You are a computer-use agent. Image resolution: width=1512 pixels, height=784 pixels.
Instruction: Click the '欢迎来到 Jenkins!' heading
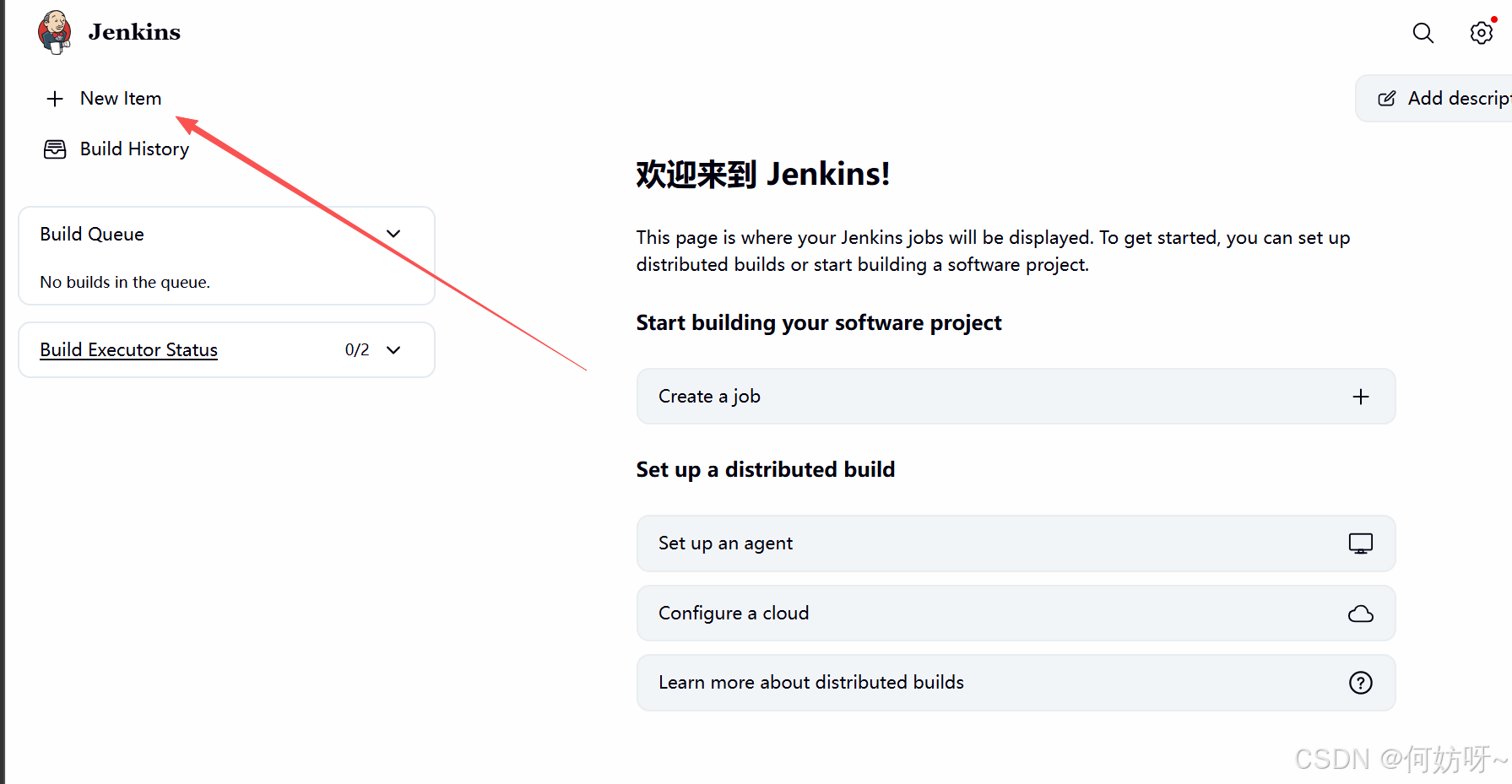(763, 174)
